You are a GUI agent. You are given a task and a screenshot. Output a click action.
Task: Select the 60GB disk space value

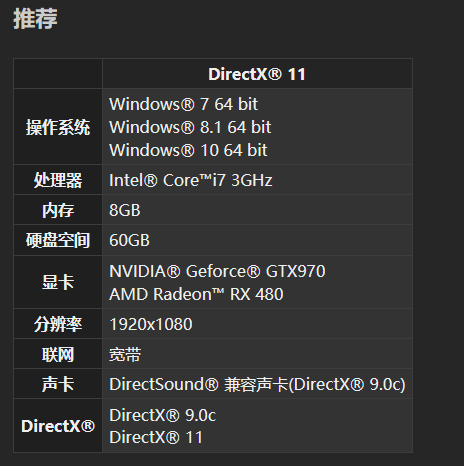[129, 240]
